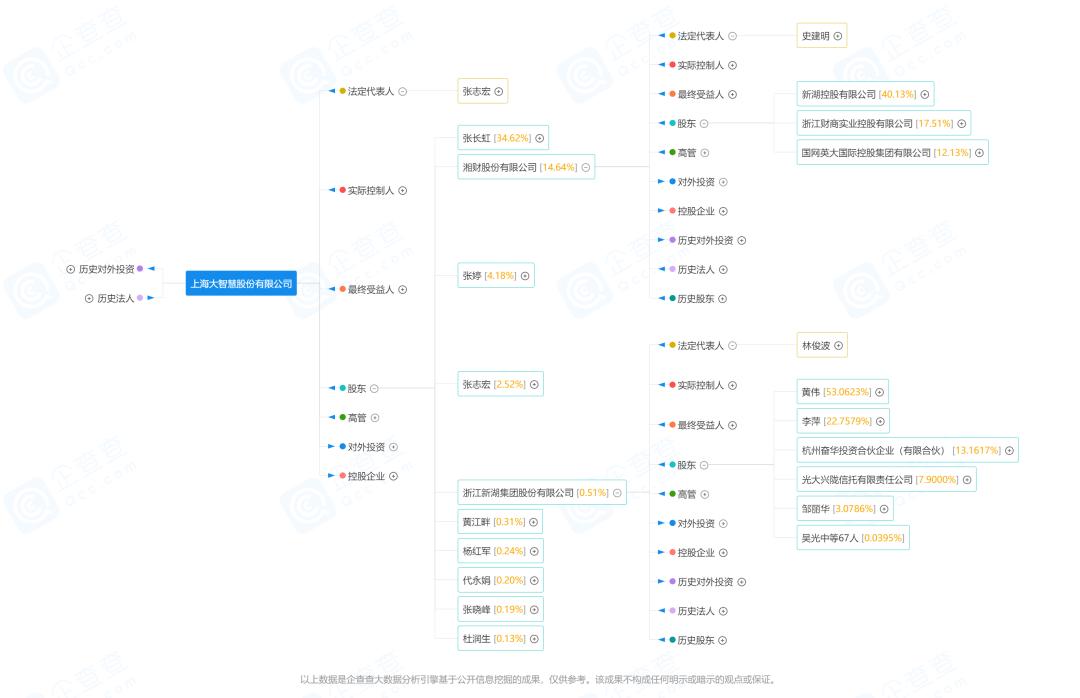Expand root's 高管 branch
This screenshot has width=1080, height=698.
375,418
